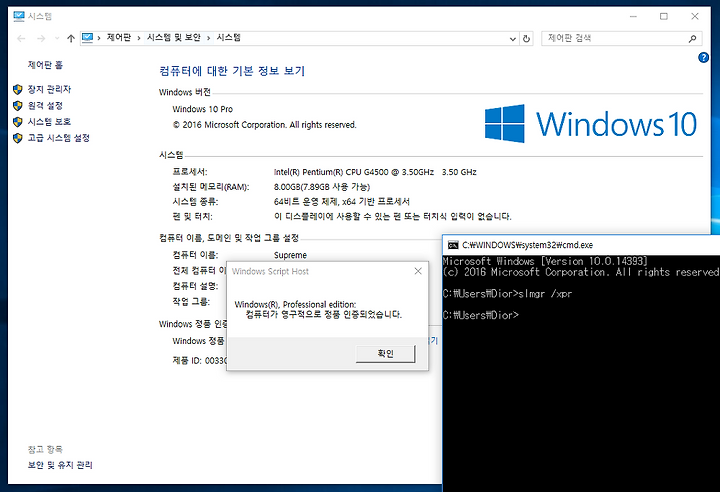Open address bar history dropdown
Screen dimensions: 720x492
click(513, 39)
